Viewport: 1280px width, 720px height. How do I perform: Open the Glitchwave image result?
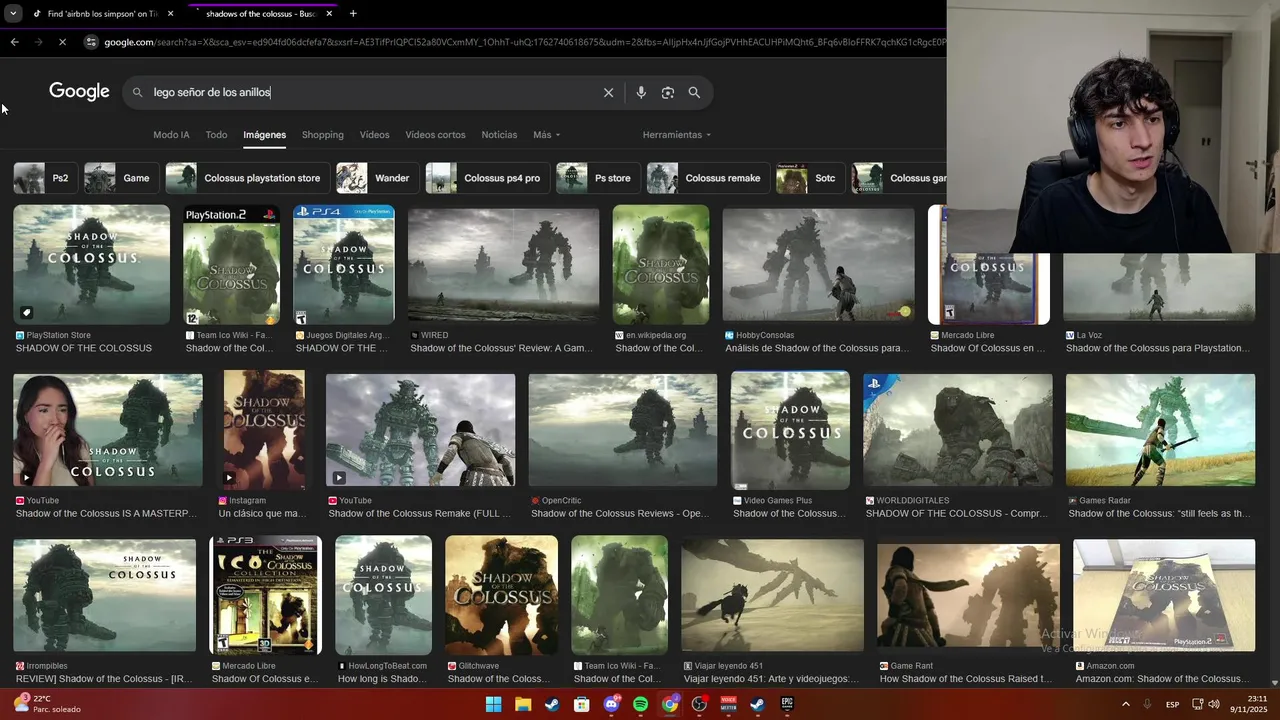[502, 595]
